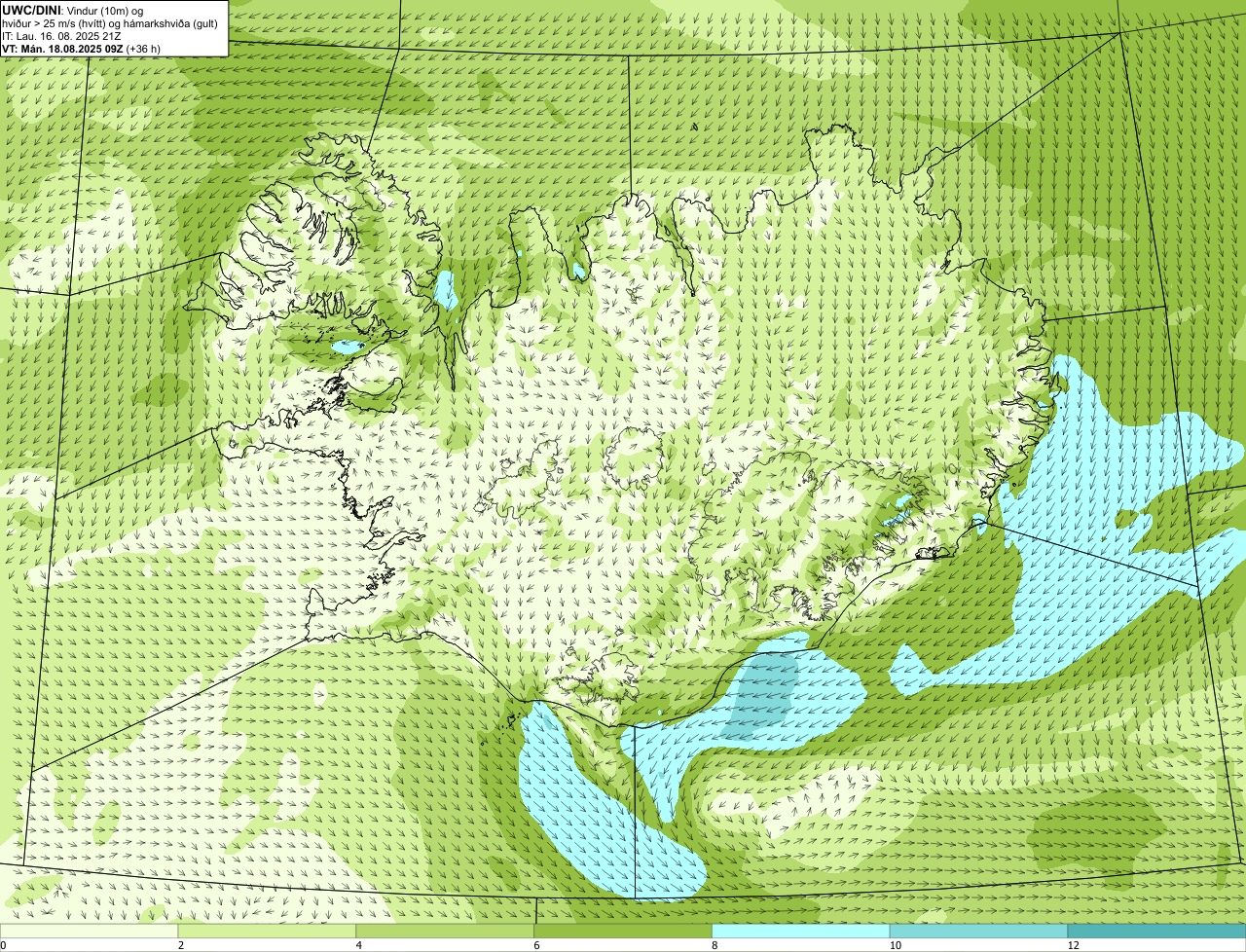Click the scale label '8'
This screenshot has width=1246, height=952.
click(x=715, y=945)
